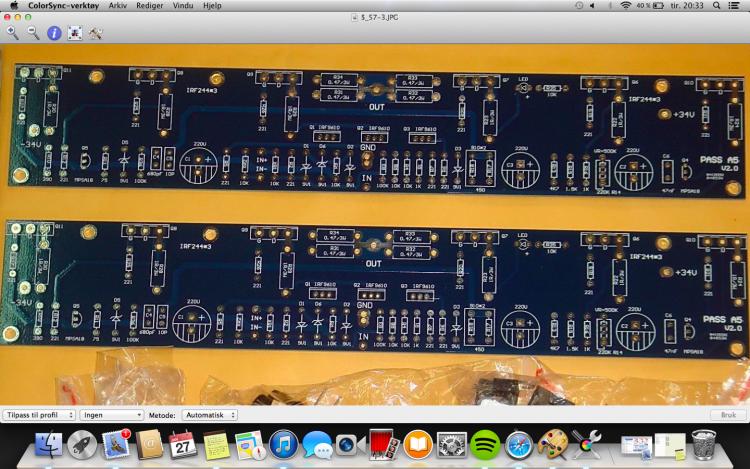Open Calendar showing 27 in Dock
This screenshot has width=750, height=469.
[182, 445]
